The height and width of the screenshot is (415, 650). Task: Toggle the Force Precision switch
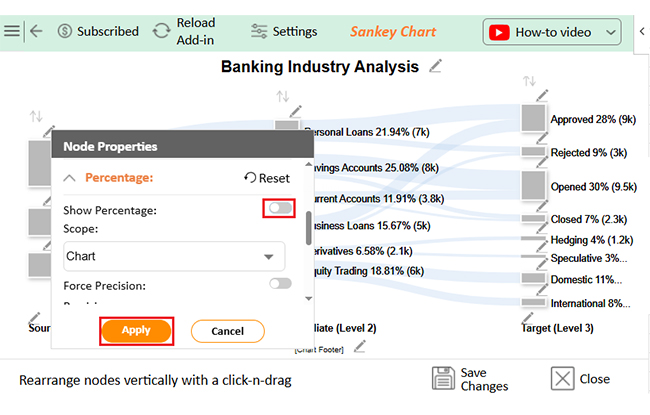(x=280, y=285)
